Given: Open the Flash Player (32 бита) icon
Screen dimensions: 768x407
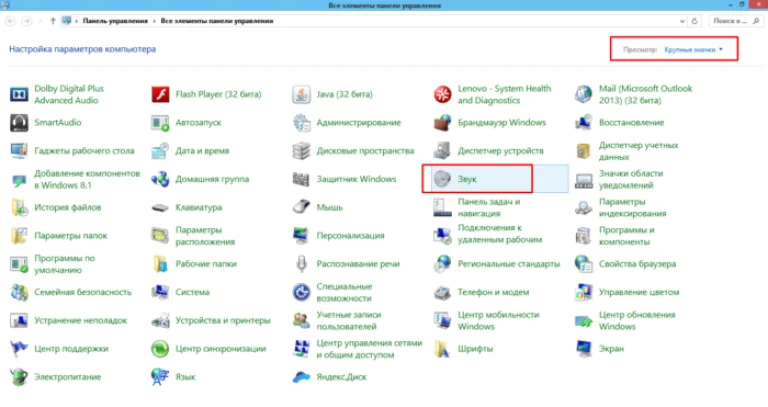Looking at the screenshot, I should (160, 94).
